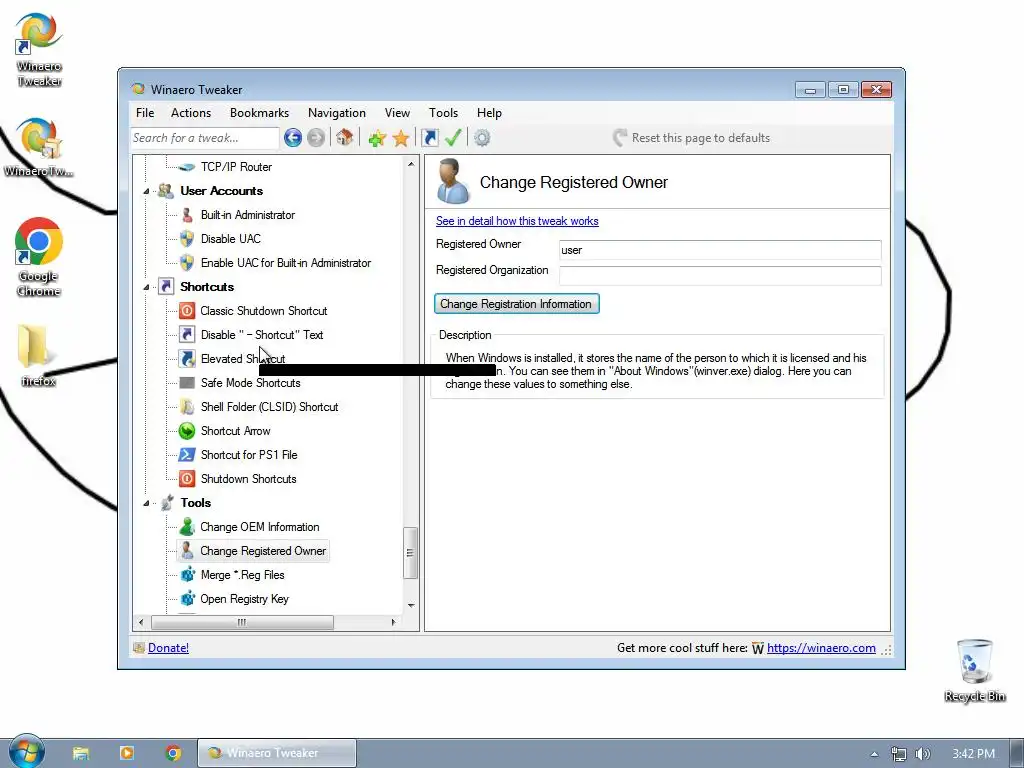
Task: Click the tree scroll-up arrow
Action: pyautogui.click(x=411, y=164)
